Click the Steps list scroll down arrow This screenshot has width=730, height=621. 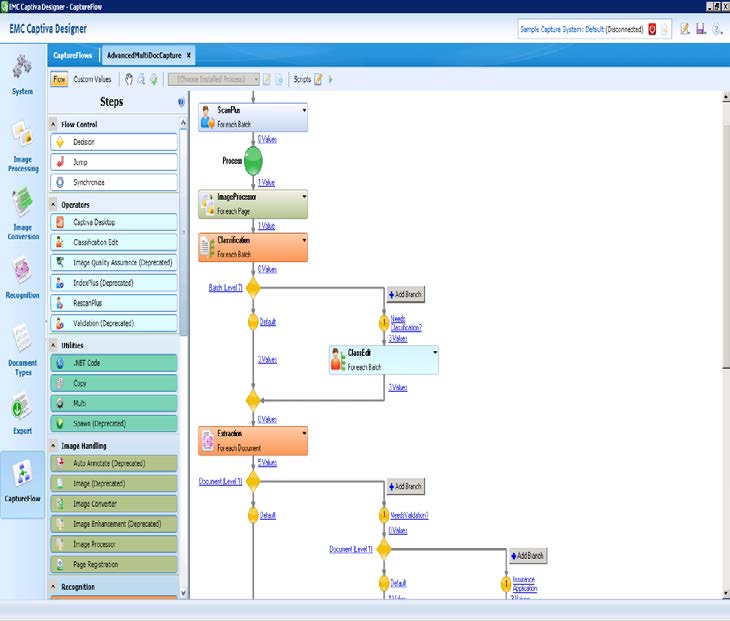click(x=183, y=593)
